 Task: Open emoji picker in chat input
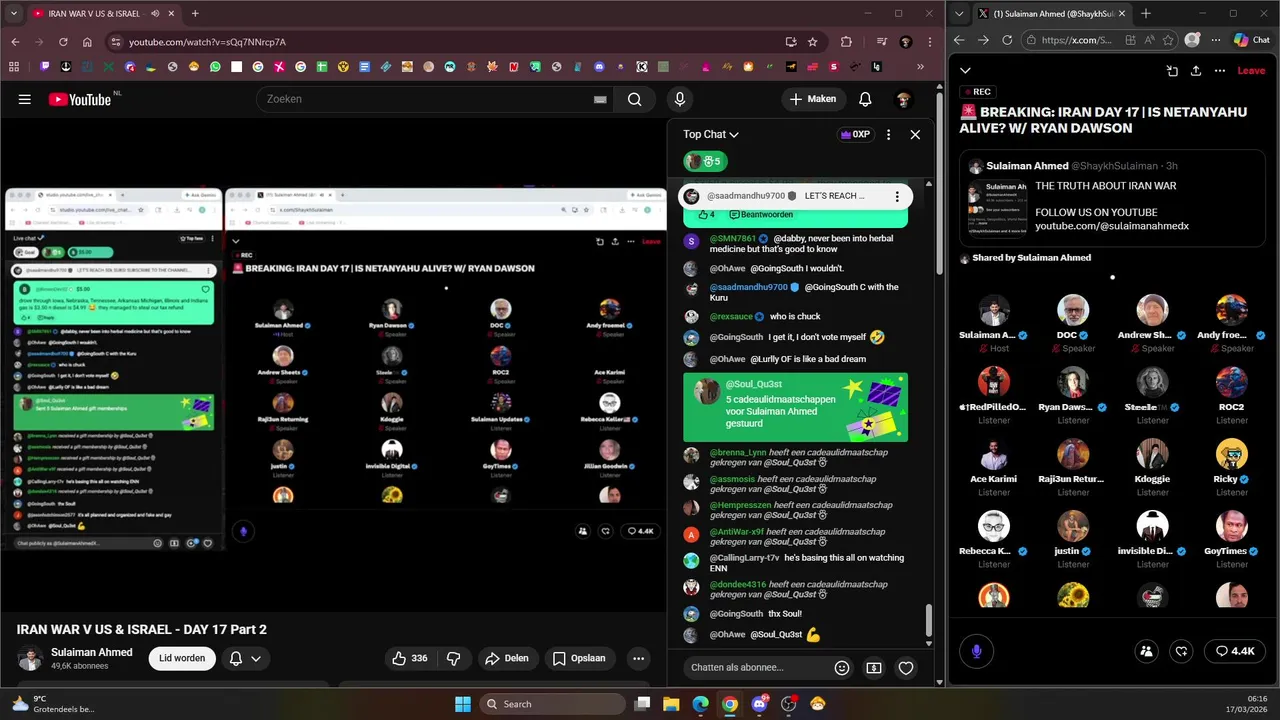click(842, 668)
